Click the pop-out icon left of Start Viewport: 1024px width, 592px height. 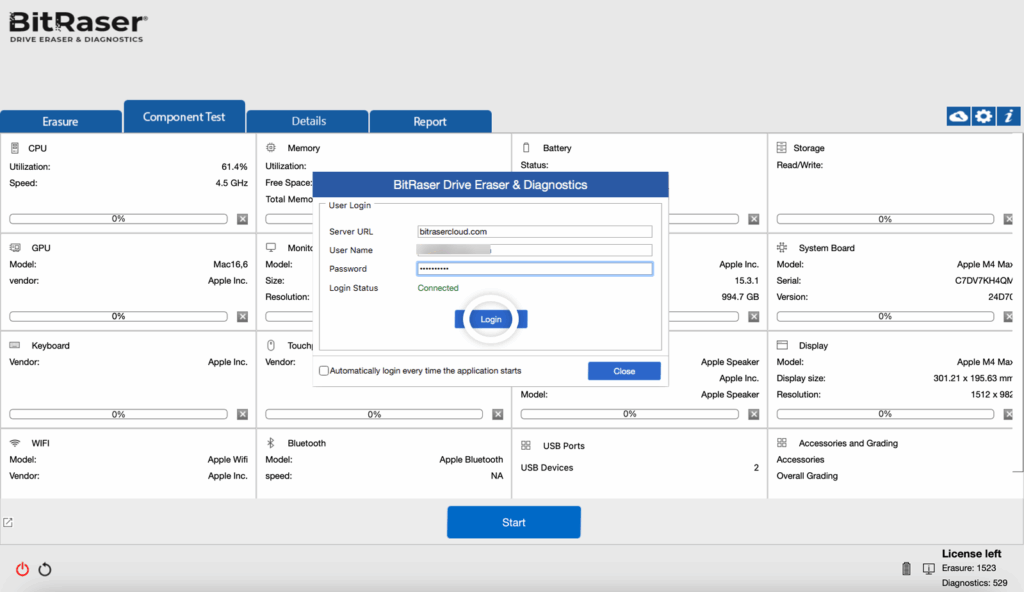click(8, 522)
